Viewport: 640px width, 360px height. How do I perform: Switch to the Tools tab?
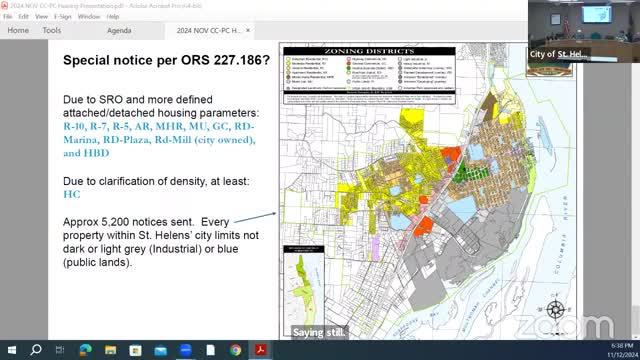click(51, 30)
